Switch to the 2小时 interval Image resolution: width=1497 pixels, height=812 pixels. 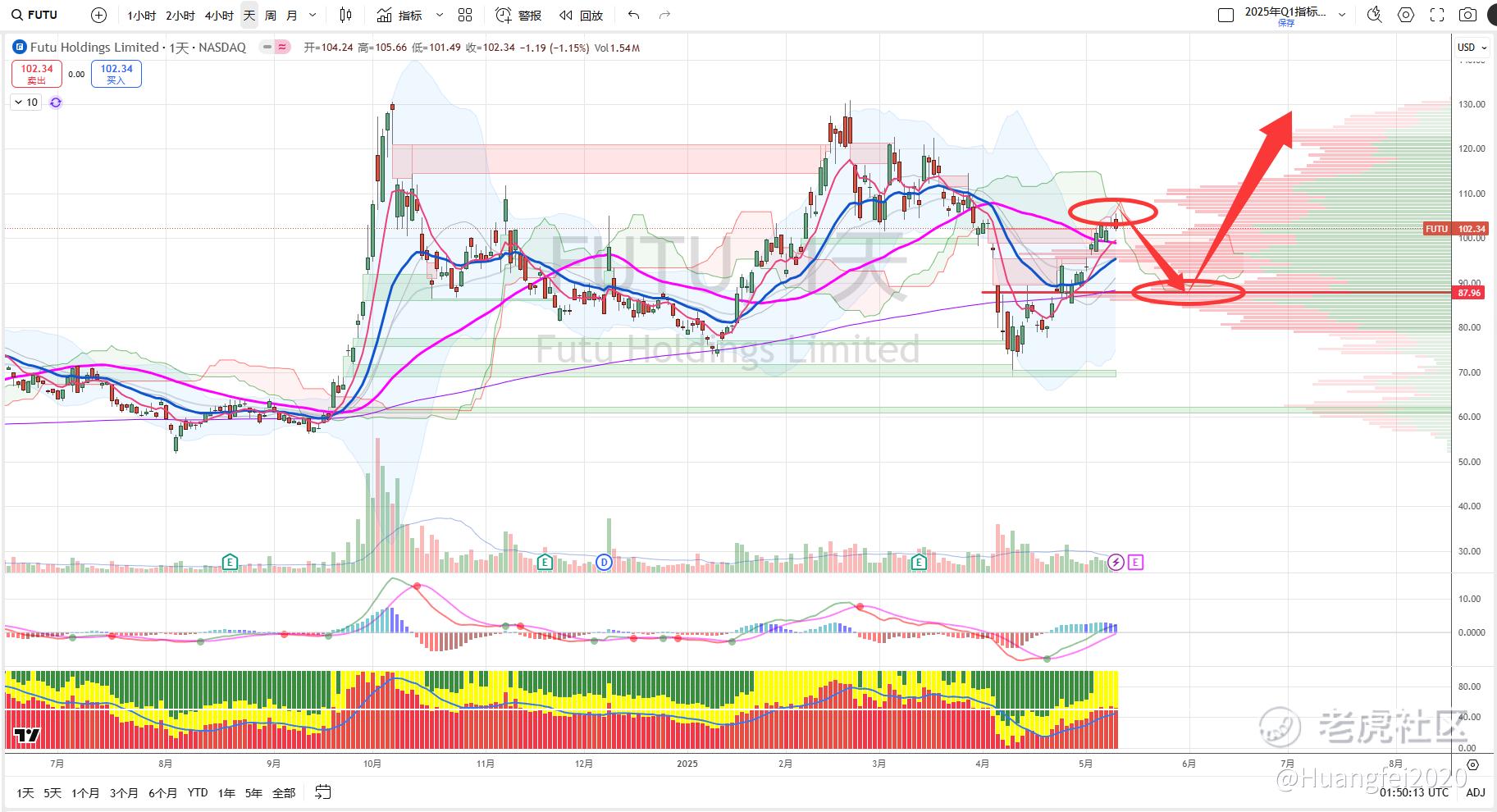coord(180,16)
